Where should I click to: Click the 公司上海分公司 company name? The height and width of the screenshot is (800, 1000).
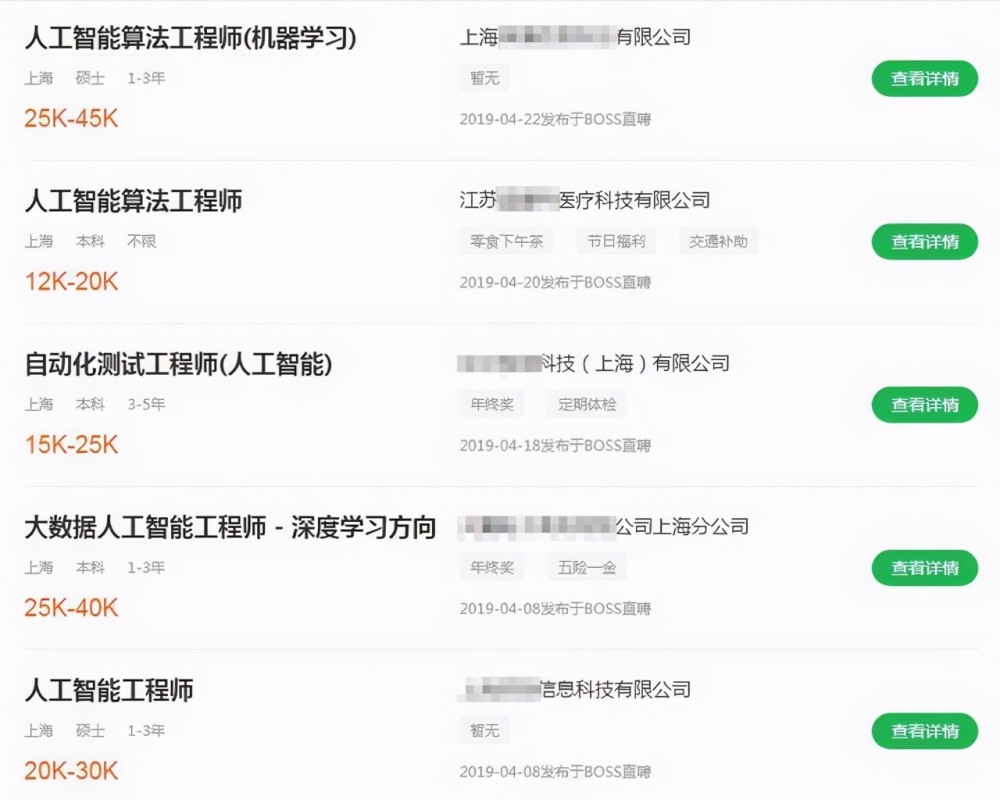click(603, 526)
